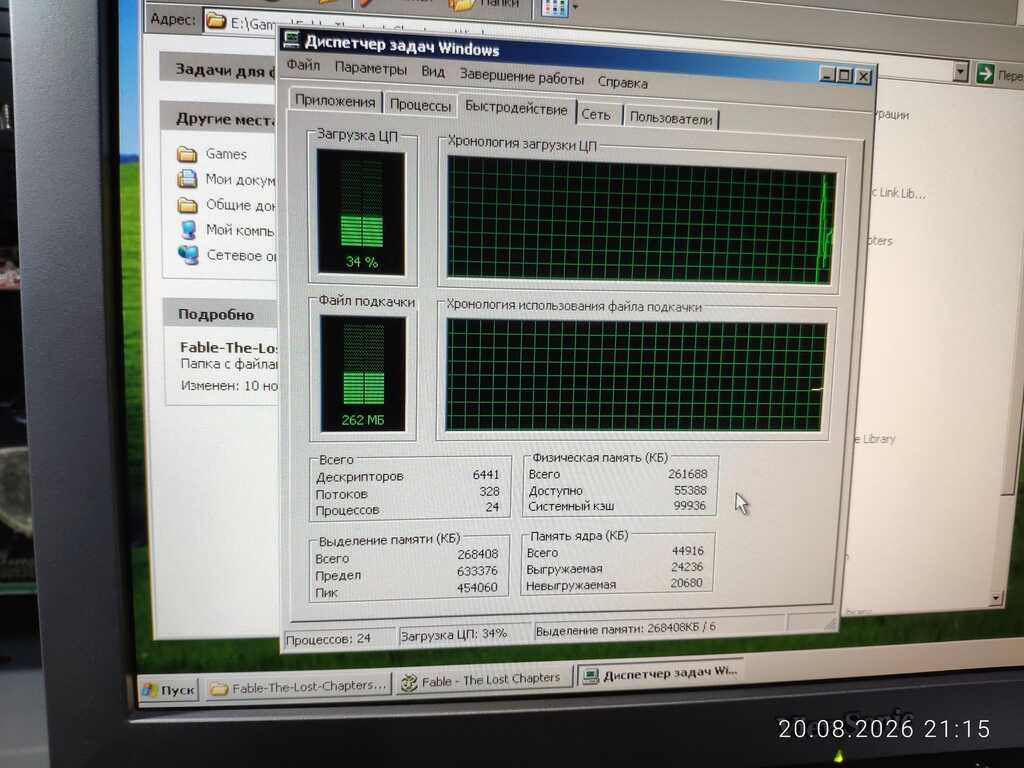Open Сетевое окружение icon in sidebar
1024x768 pixels.
pyautogui.click(x=188, y=255)
